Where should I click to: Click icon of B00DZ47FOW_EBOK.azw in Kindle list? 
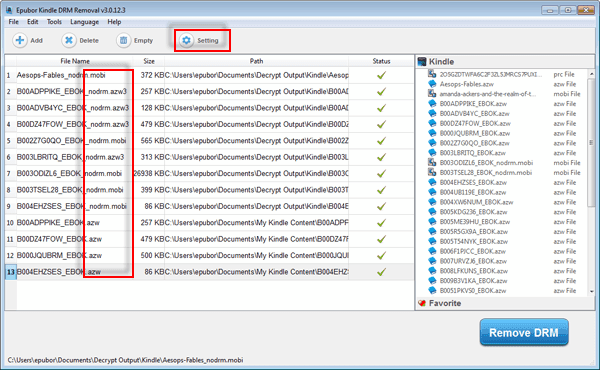point(432,123)
